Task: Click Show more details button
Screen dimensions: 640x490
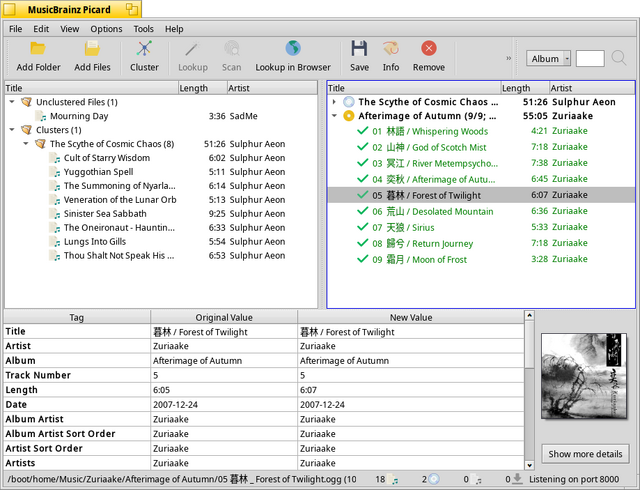Action: 585,454
